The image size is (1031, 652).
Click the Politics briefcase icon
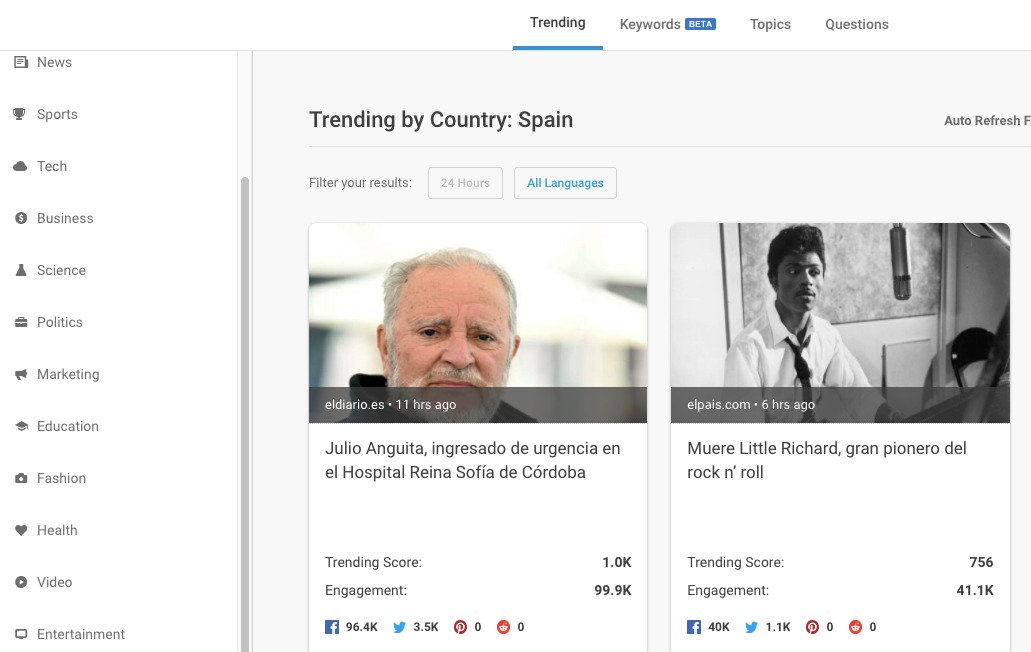(x=21, y=322)
